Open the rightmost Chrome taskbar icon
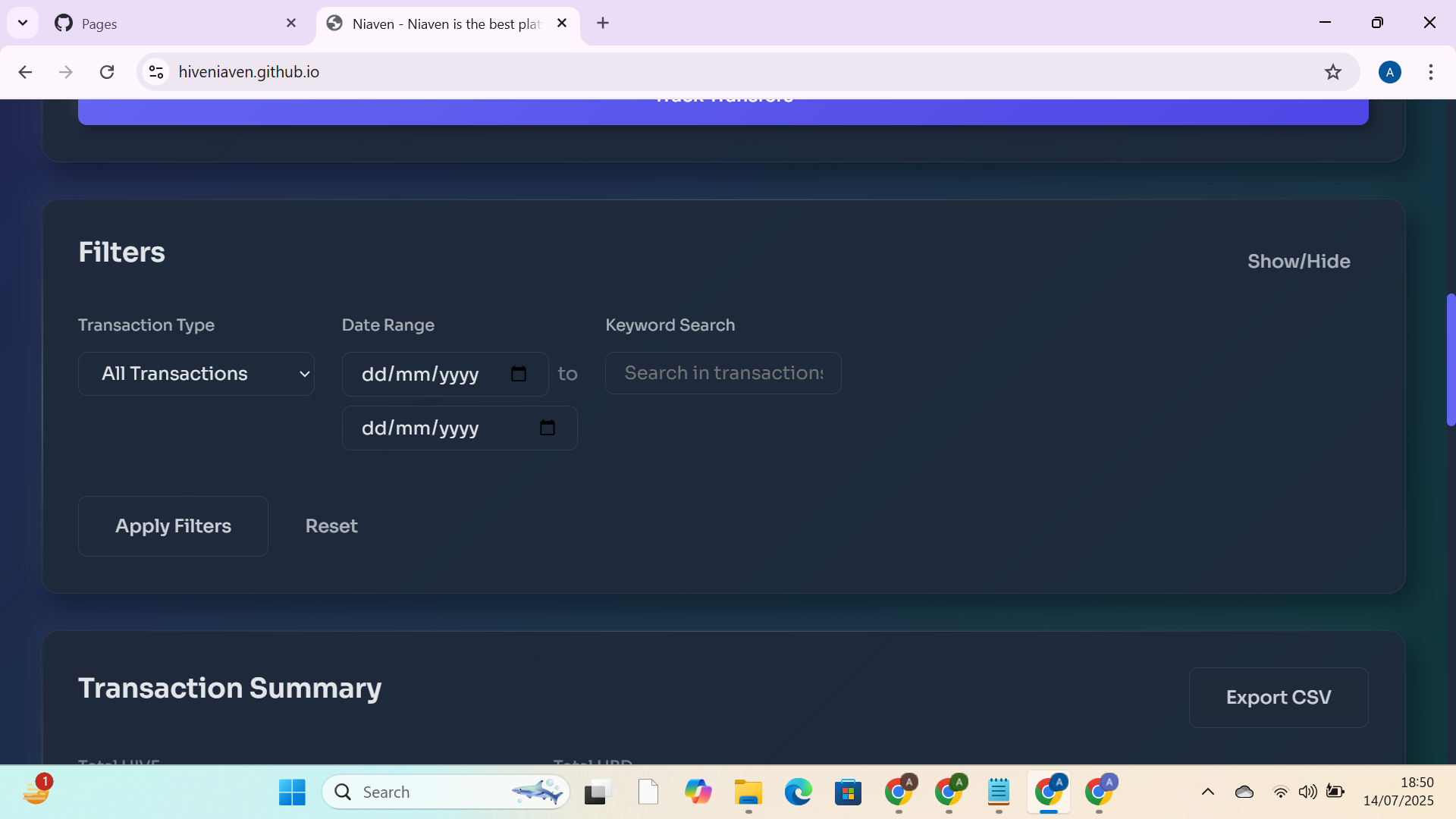 1099,792
